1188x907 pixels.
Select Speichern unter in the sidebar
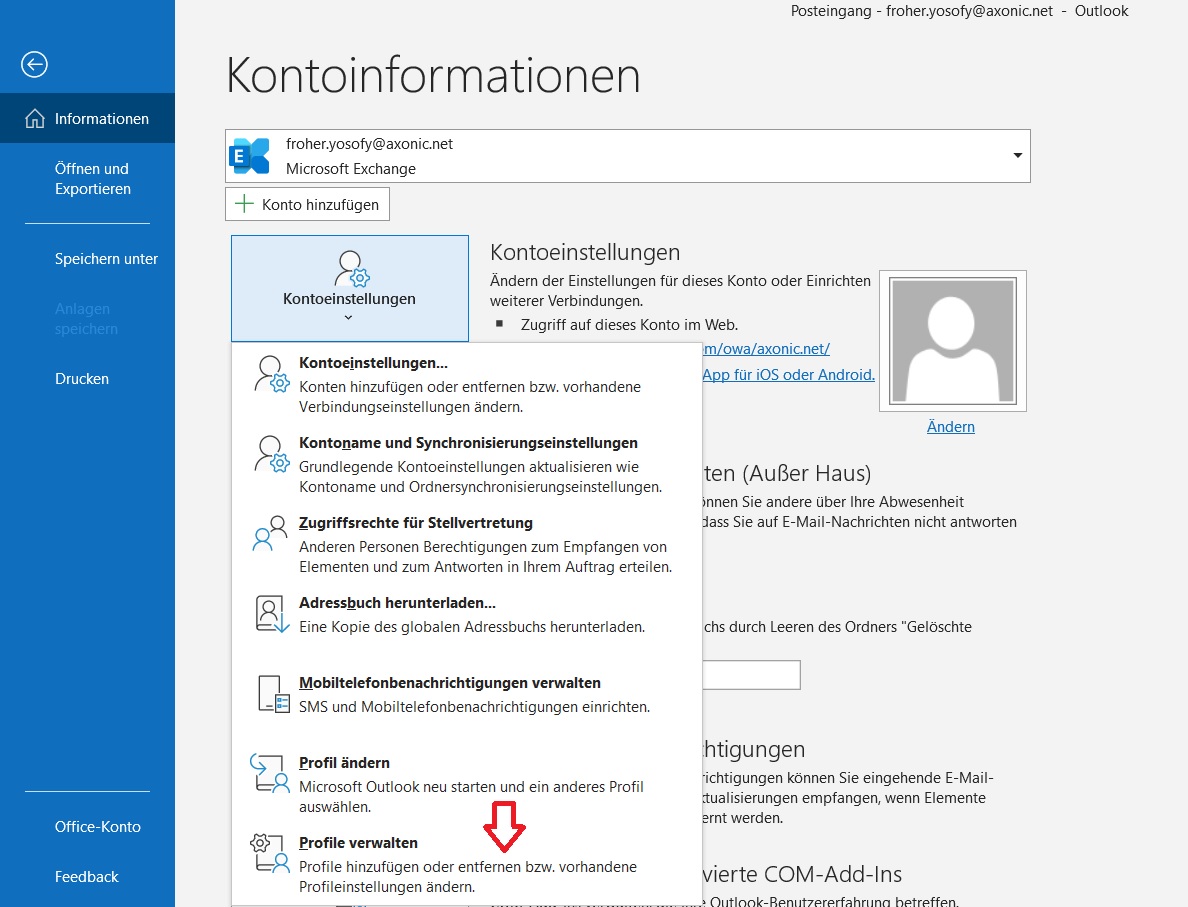click(87, 258)
